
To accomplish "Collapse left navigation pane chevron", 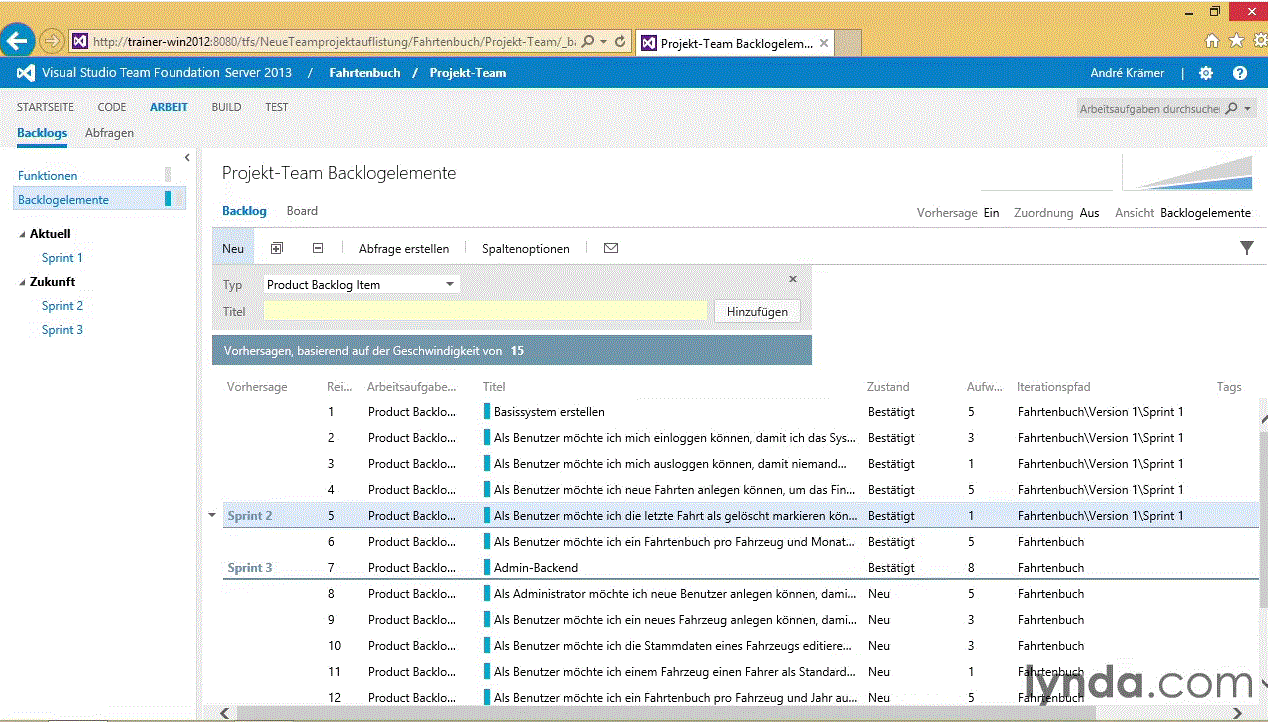I will pos(187,158).
